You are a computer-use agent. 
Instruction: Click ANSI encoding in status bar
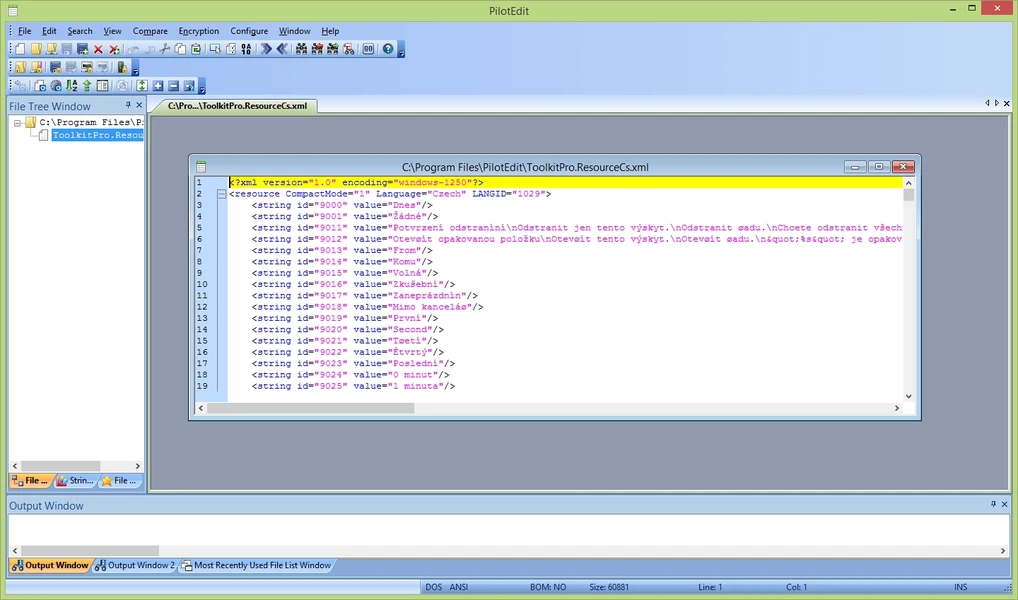pos(459,587)
